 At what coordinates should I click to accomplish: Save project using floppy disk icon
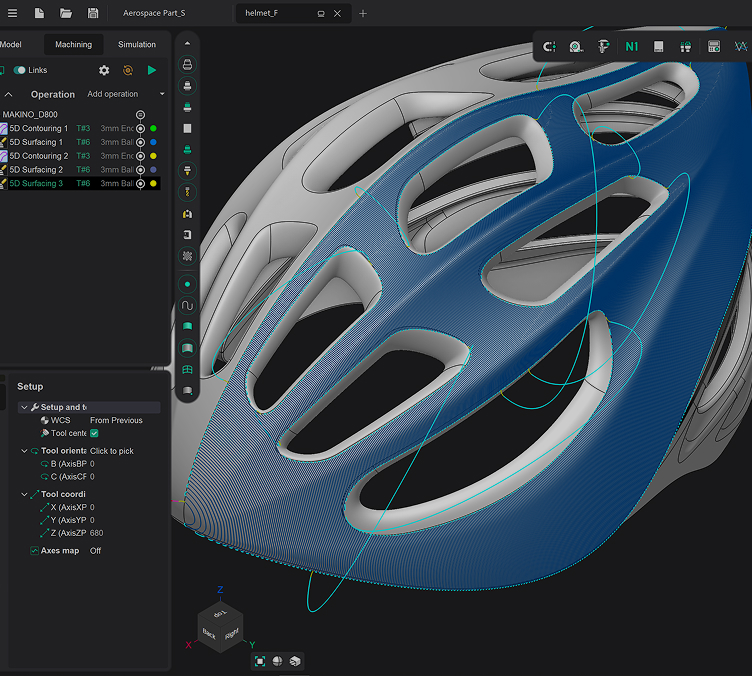point(93,13)
